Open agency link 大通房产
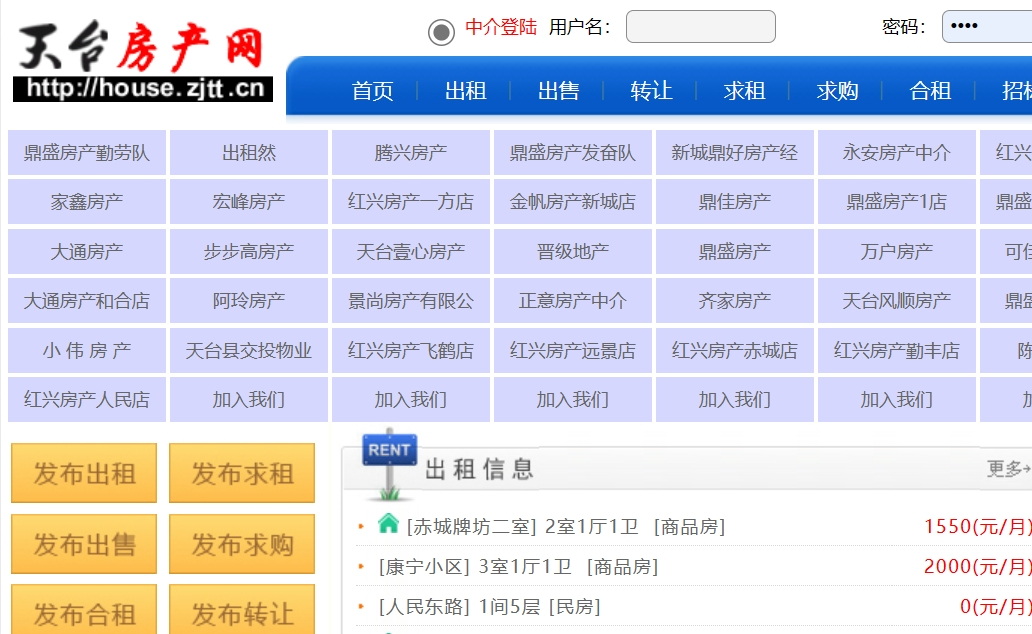1032x634 pixels. pyautogui.click(x=87, y=251)
